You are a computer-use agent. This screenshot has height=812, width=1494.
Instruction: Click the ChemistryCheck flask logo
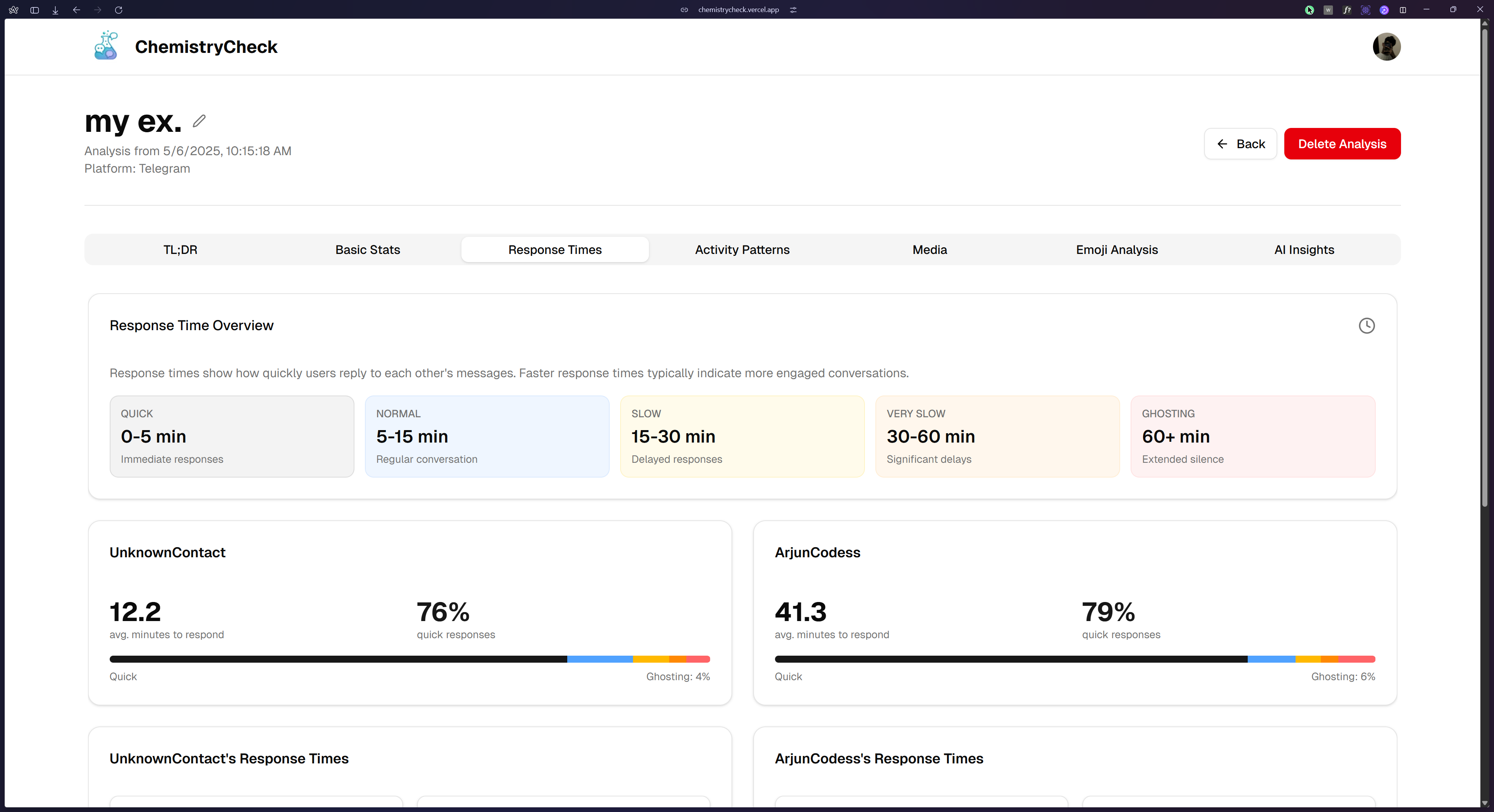coord(106,46)
